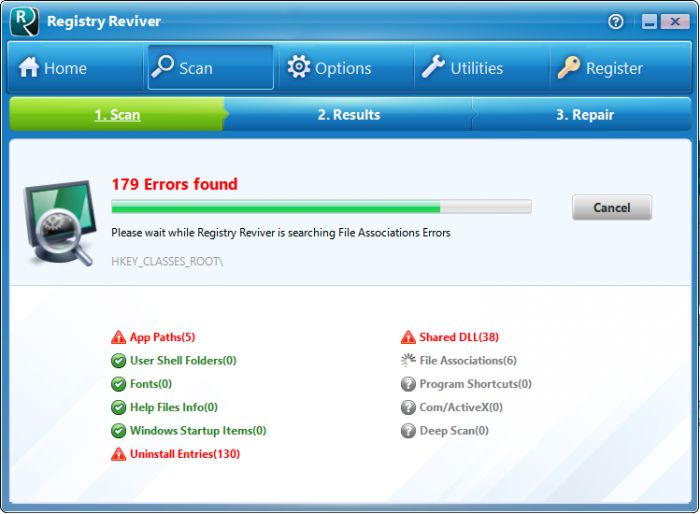Click the 'Program Shortcuts(0)' label

pyautogui.click(x=475, y=384)
